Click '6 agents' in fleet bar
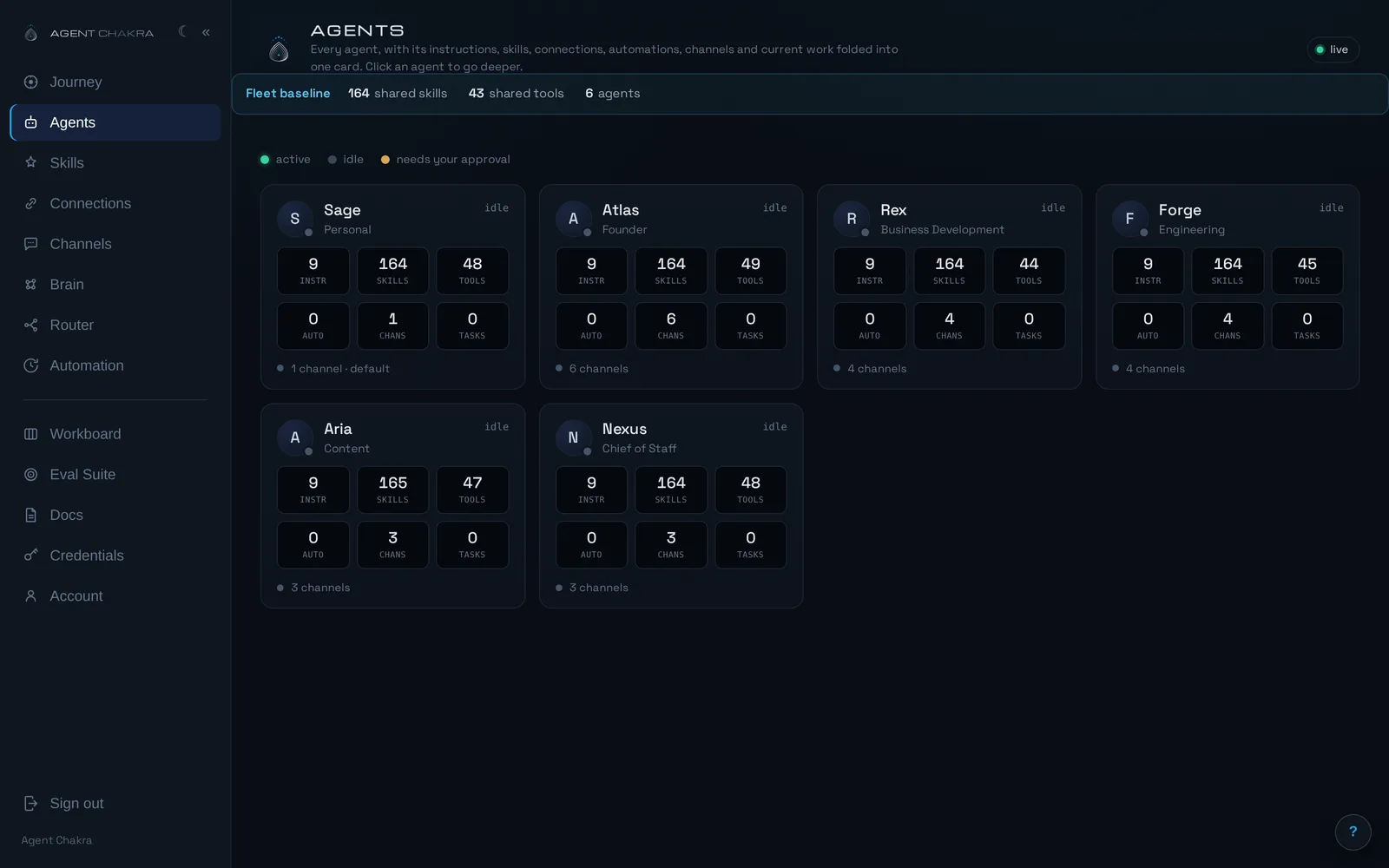This screenshot has width=1389, height=868. tap(613, 94)
